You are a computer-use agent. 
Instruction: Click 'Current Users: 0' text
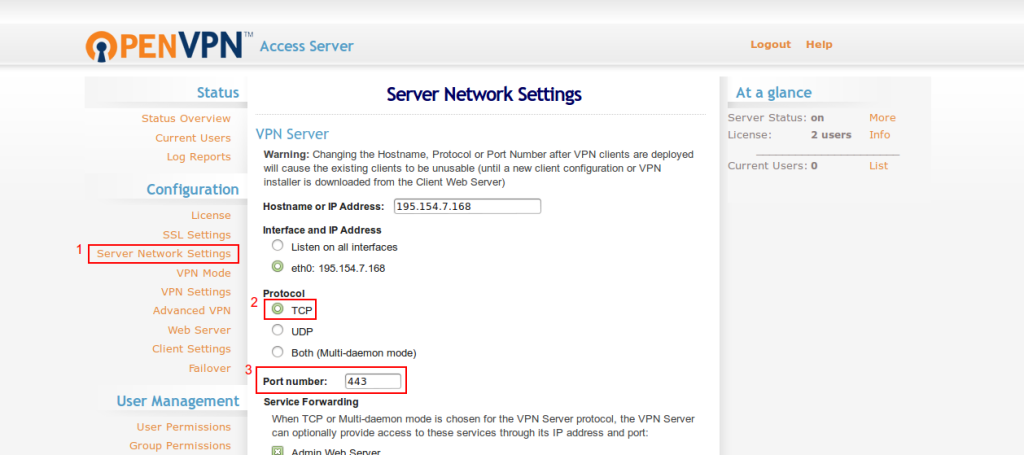pyautogui.click(x=773, y=166)
